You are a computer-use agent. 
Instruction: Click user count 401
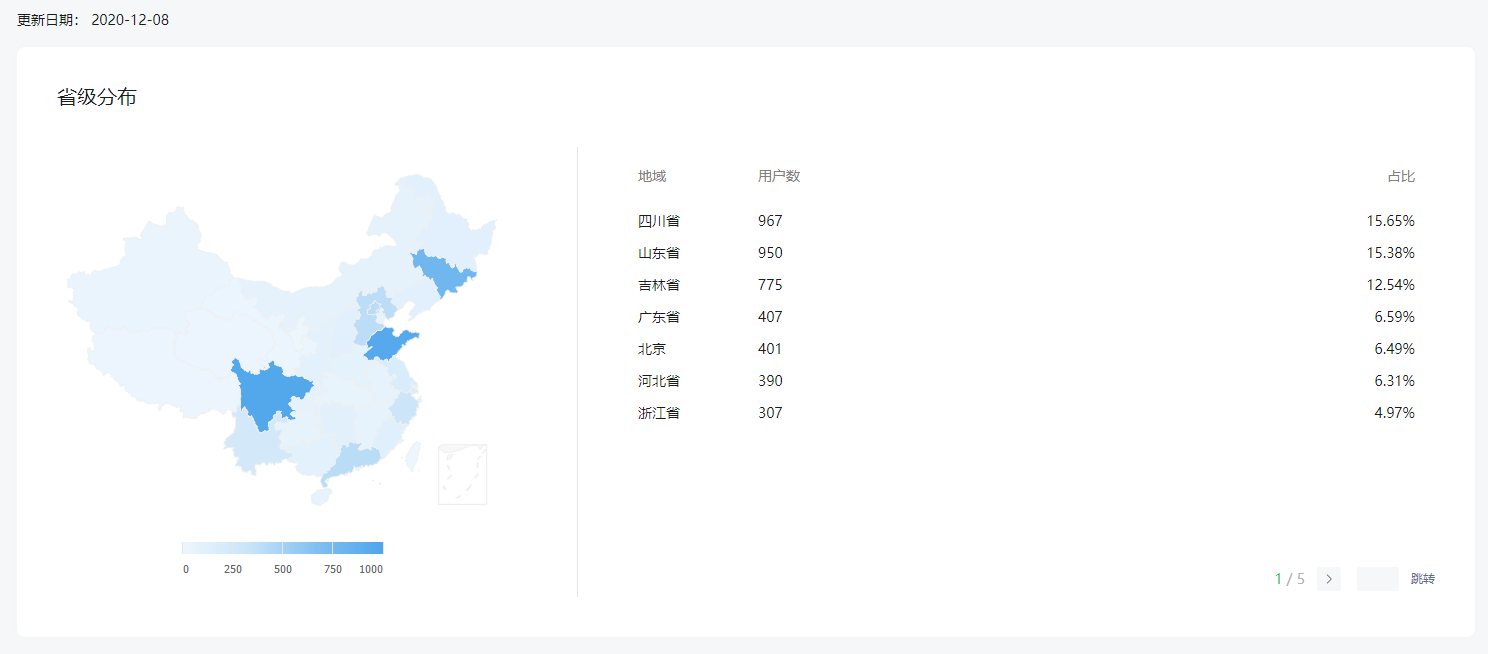tap(770, 349)
